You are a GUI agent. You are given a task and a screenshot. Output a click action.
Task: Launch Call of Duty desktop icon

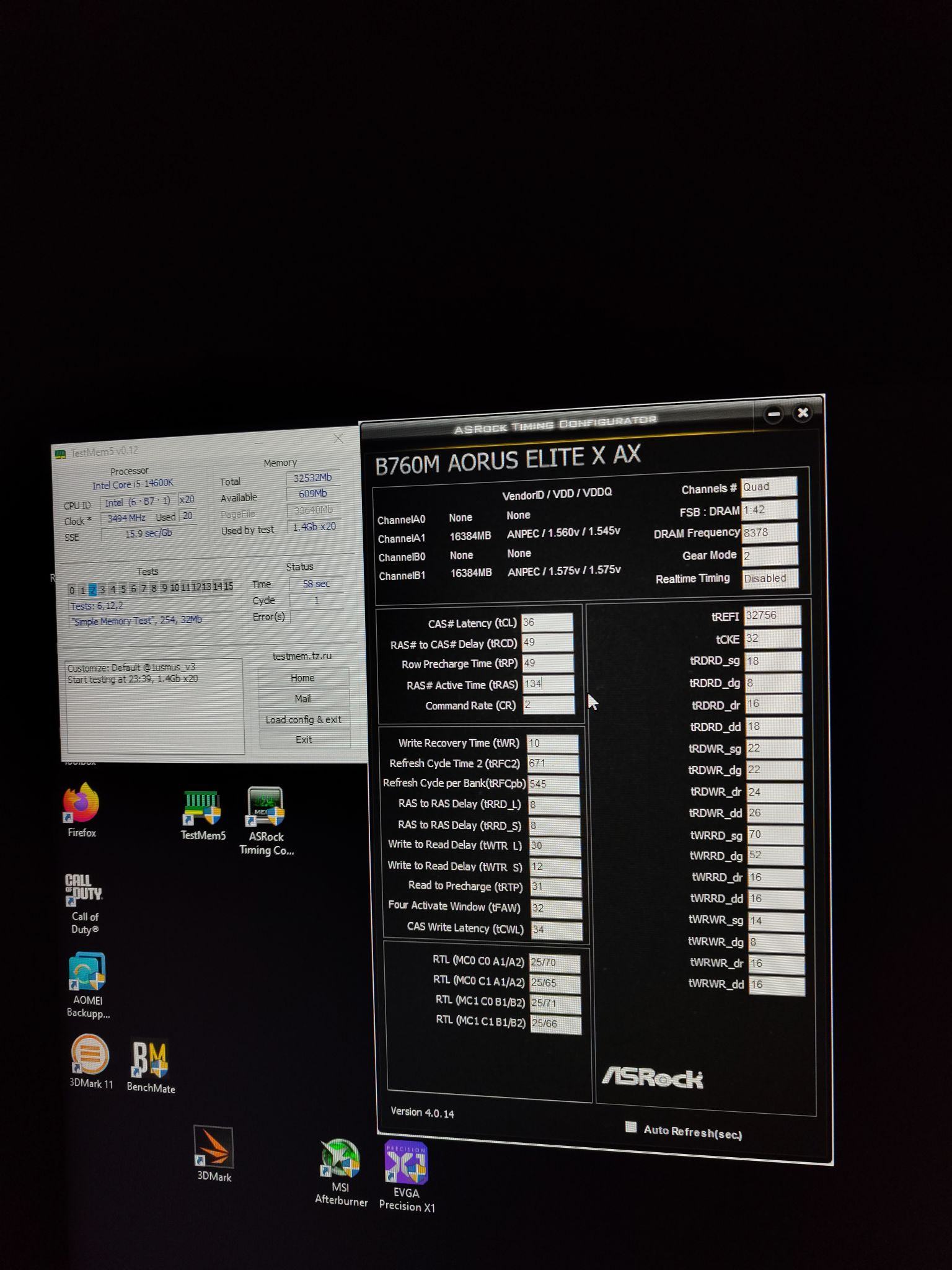(84, 904)
